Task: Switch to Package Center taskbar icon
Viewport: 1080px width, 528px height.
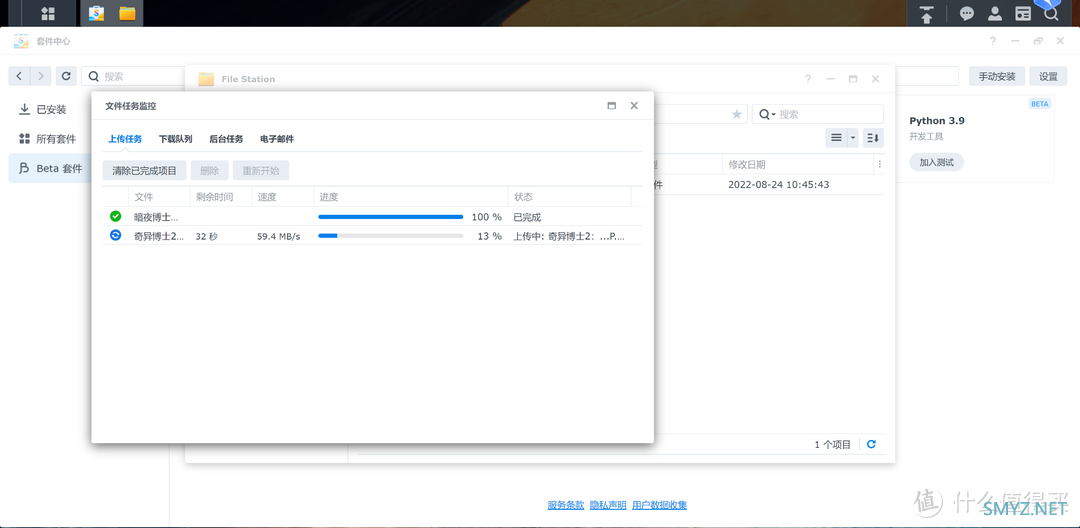Action: (x=96, y=13)
